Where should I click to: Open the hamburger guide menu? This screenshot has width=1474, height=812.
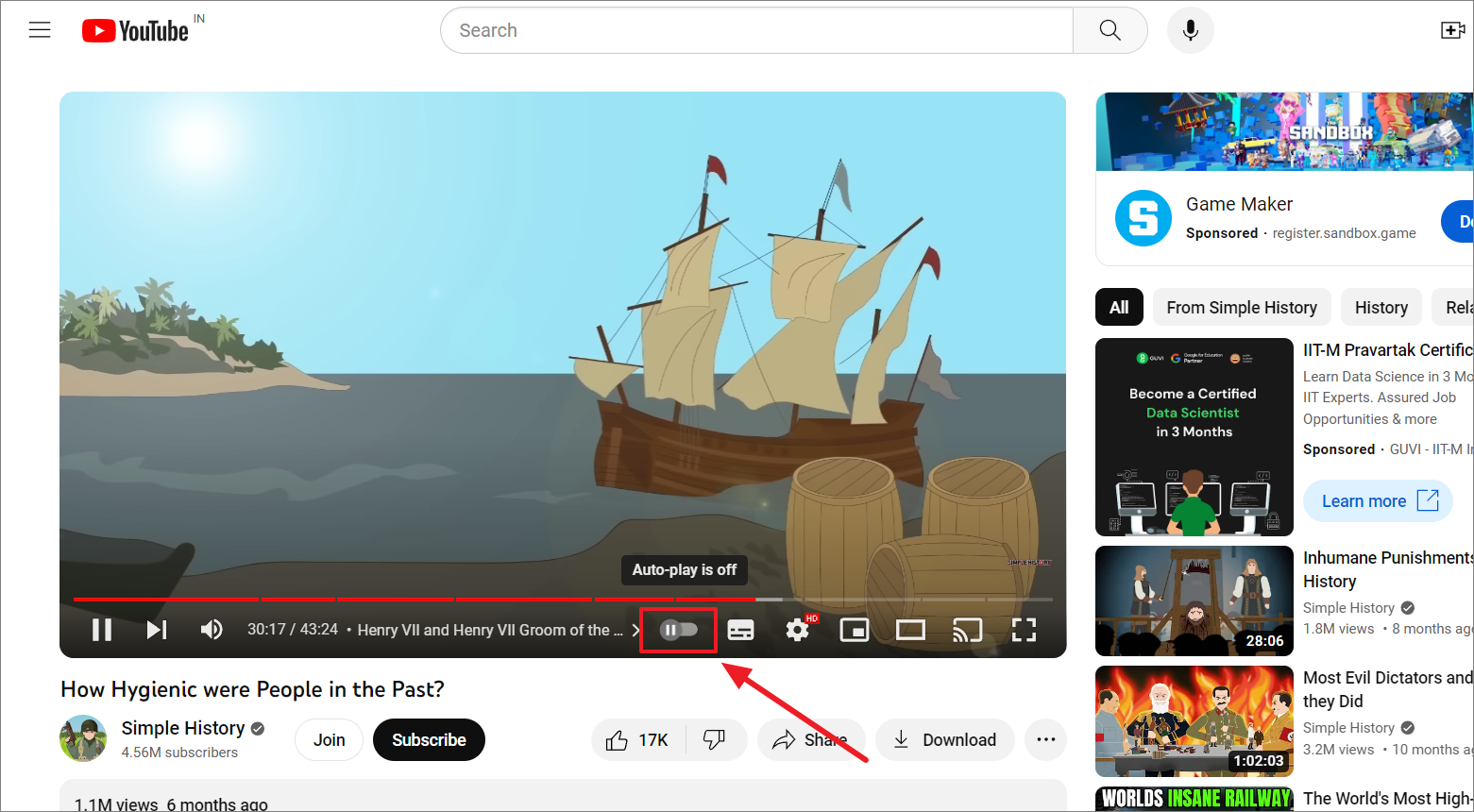pos(40,30)
